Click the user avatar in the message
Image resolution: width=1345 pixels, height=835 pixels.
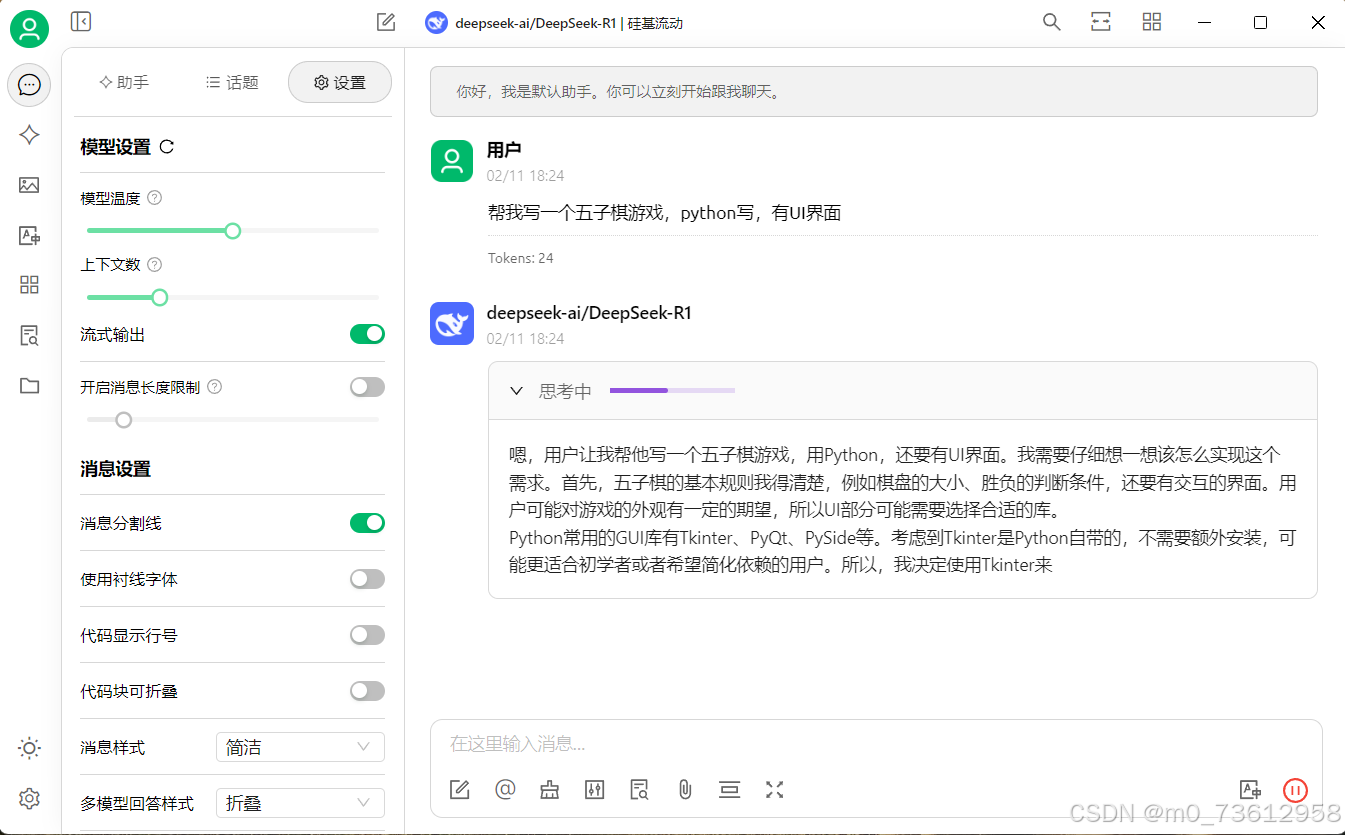(x=452, y=161)
